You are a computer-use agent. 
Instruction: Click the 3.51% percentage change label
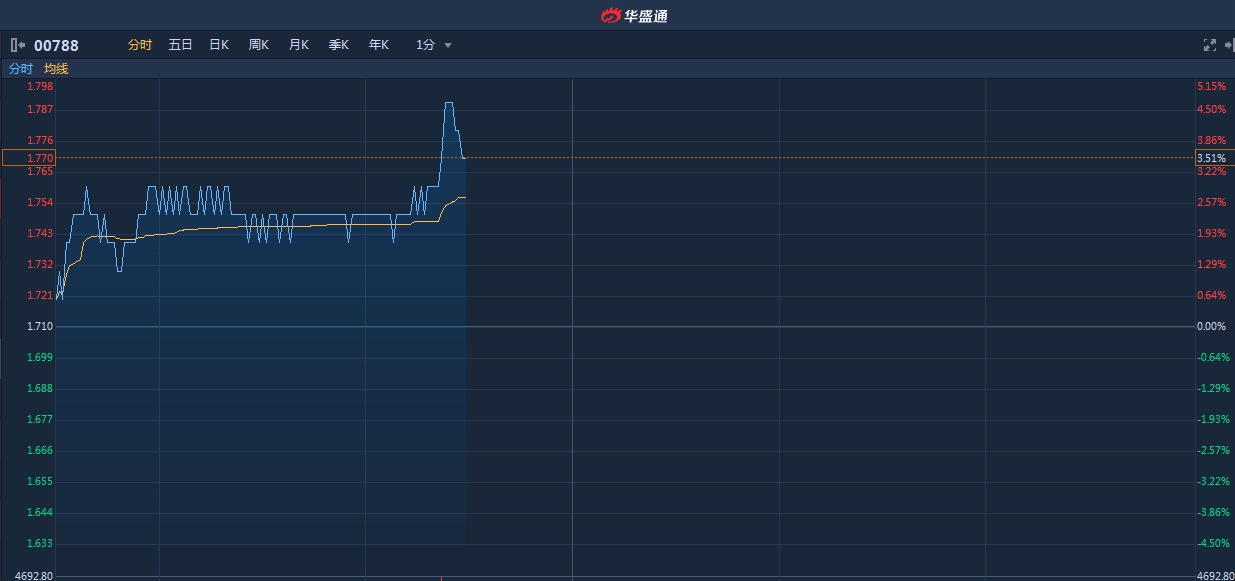point(1211,158)
